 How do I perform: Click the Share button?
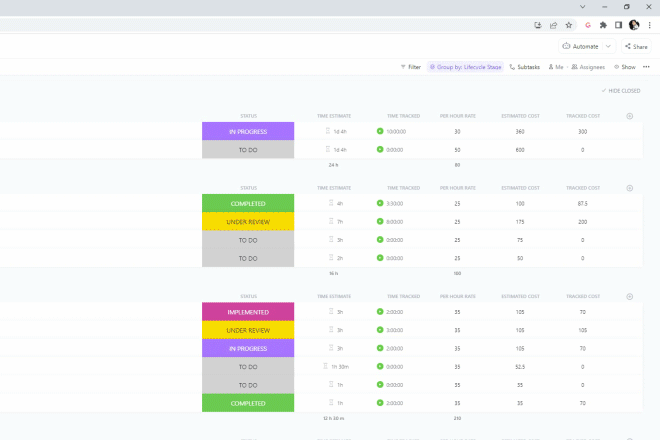[635, 46]
